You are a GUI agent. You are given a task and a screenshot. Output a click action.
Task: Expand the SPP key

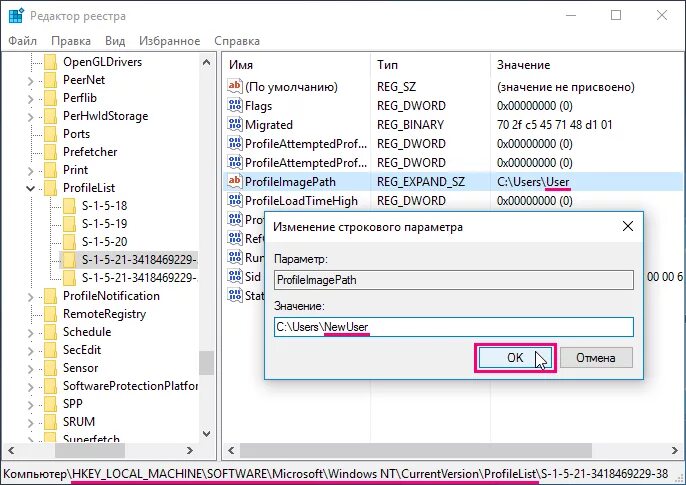point(30,405)
